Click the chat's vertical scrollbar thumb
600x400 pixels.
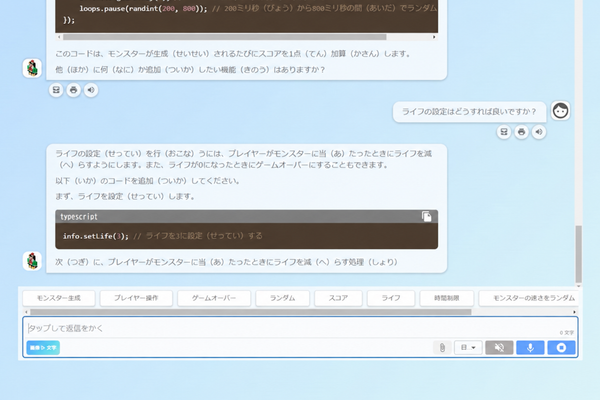pos(579,254)
